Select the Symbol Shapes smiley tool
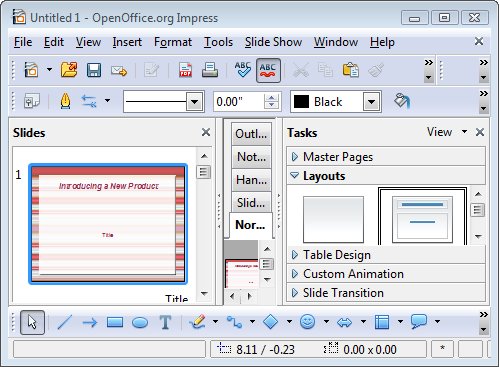This screenshot has height=367, width=499. click(x=307, y=322)
